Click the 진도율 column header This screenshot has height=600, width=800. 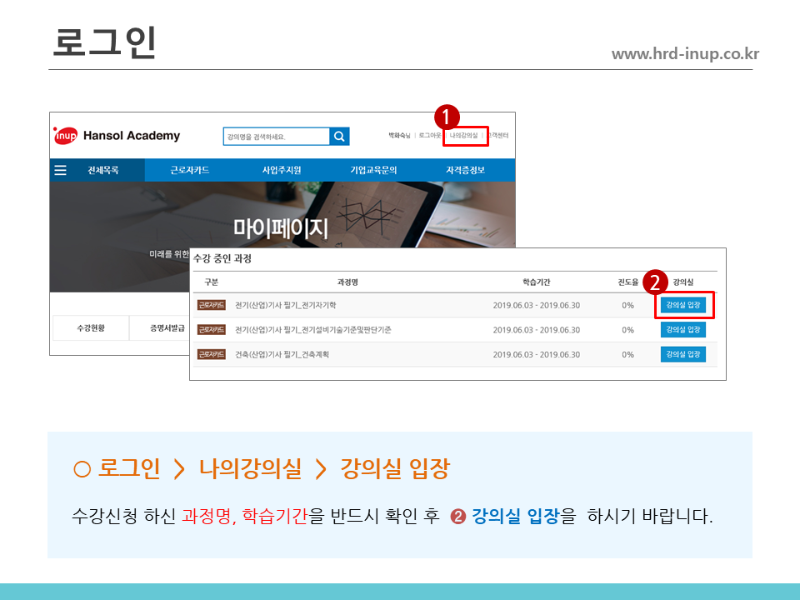click(x=628, y=282)
